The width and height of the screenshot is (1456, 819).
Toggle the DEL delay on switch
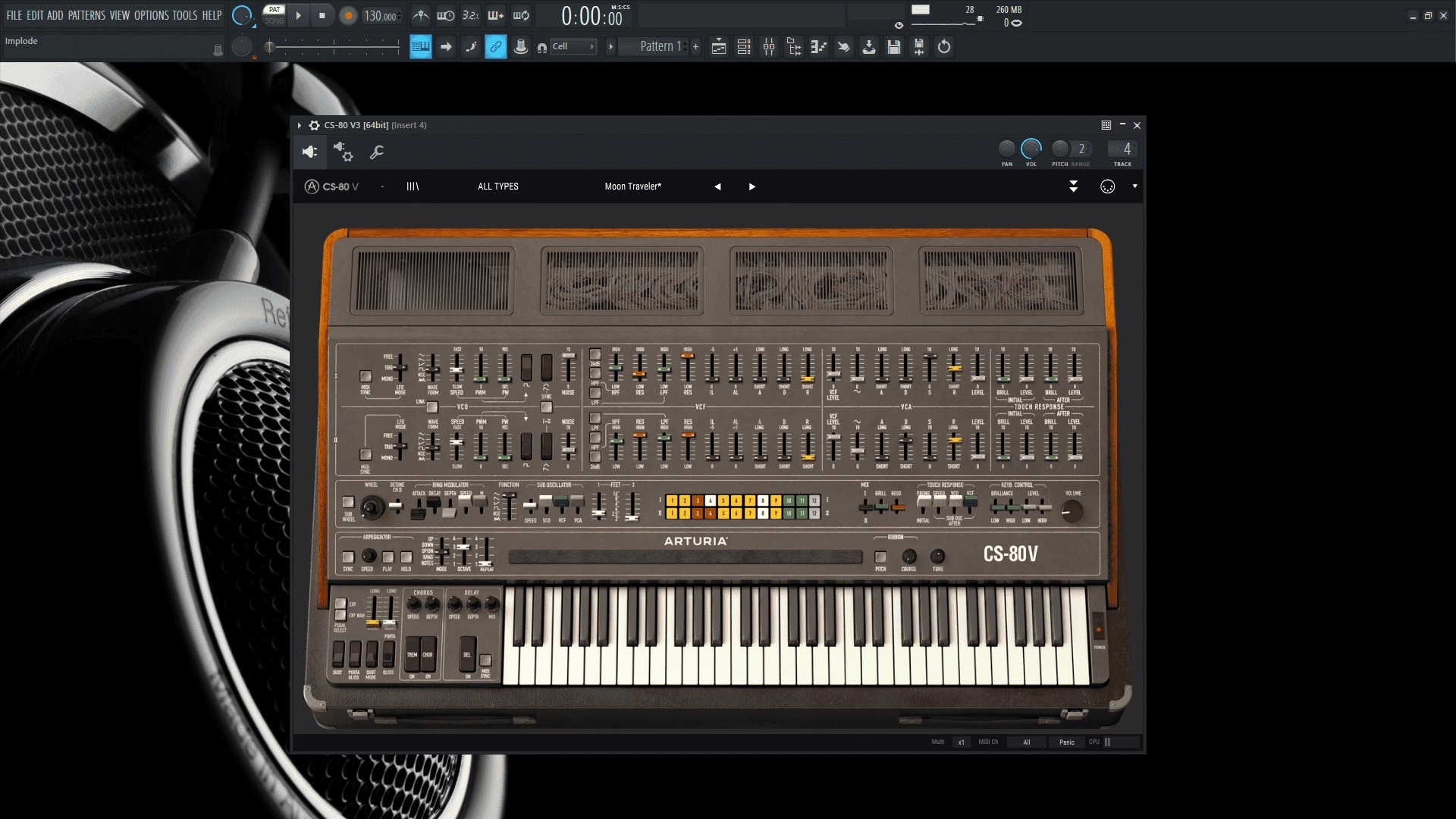click(467, 654)
